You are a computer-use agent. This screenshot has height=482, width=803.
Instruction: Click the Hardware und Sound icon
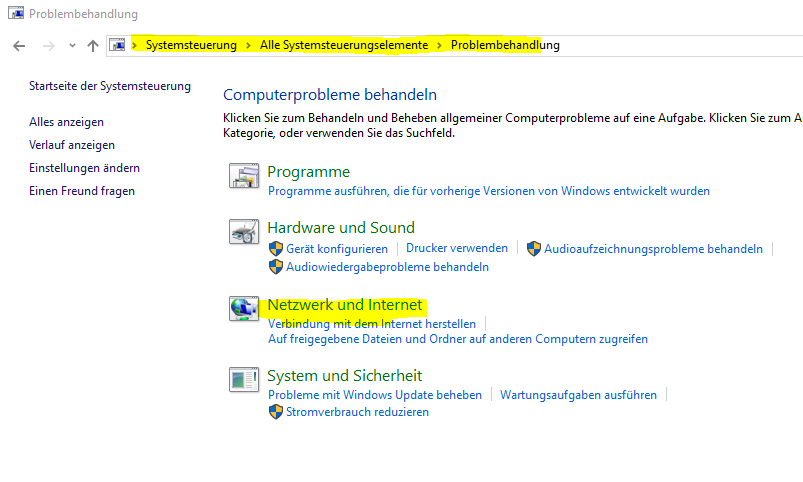click(x=244, y=232)
